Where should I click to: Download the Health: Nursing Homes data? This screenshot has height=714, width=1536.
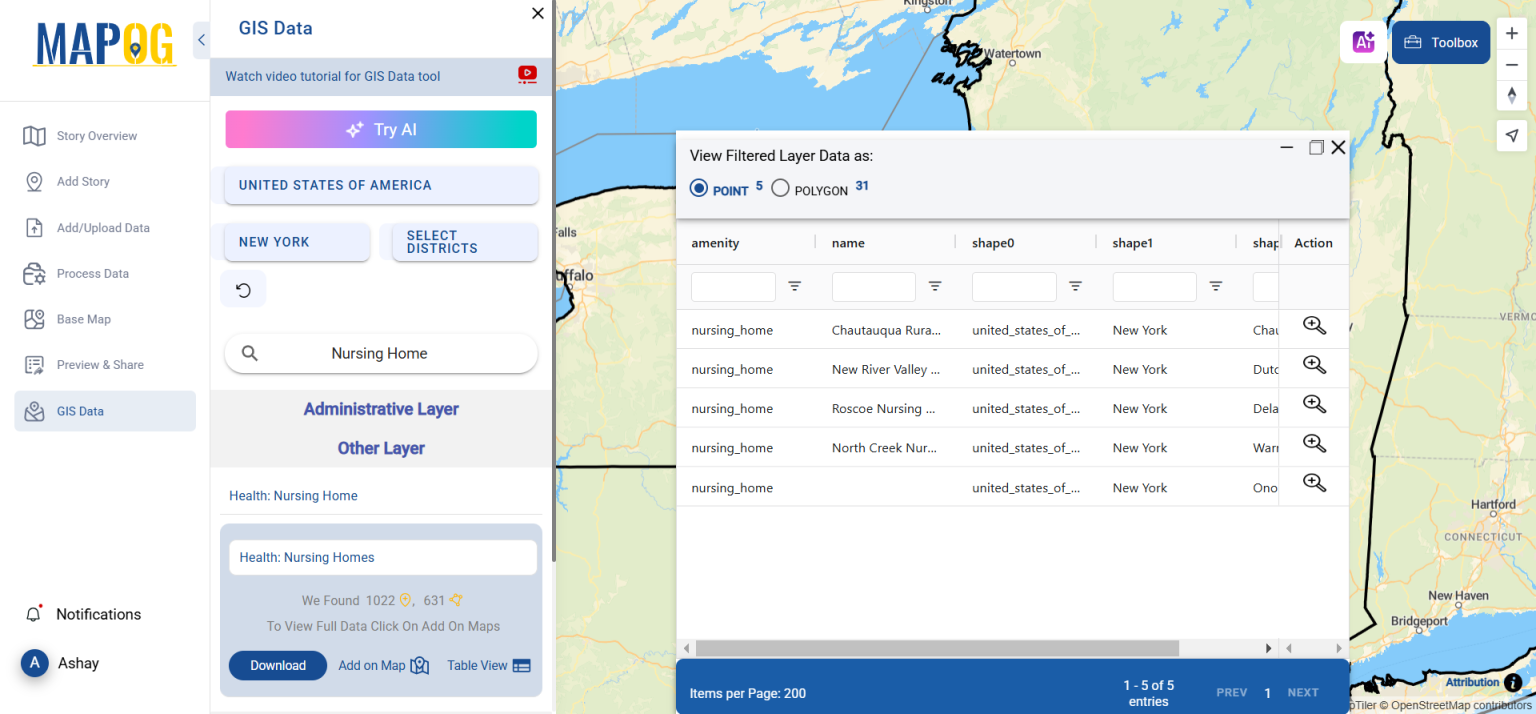tap(277, 665)
